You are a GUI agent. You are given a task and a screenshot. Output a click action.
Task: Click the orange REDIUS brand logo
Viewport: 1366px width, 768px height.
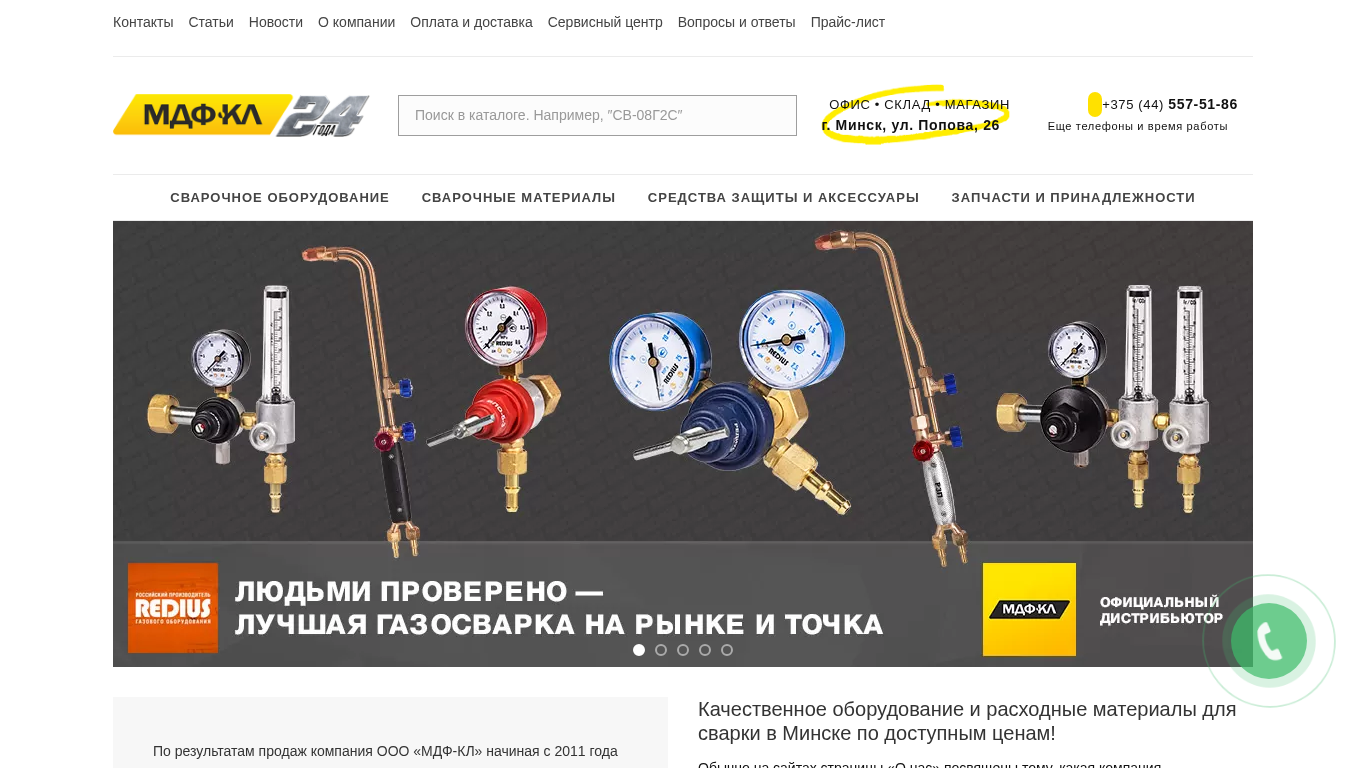[x=173, y=608]
